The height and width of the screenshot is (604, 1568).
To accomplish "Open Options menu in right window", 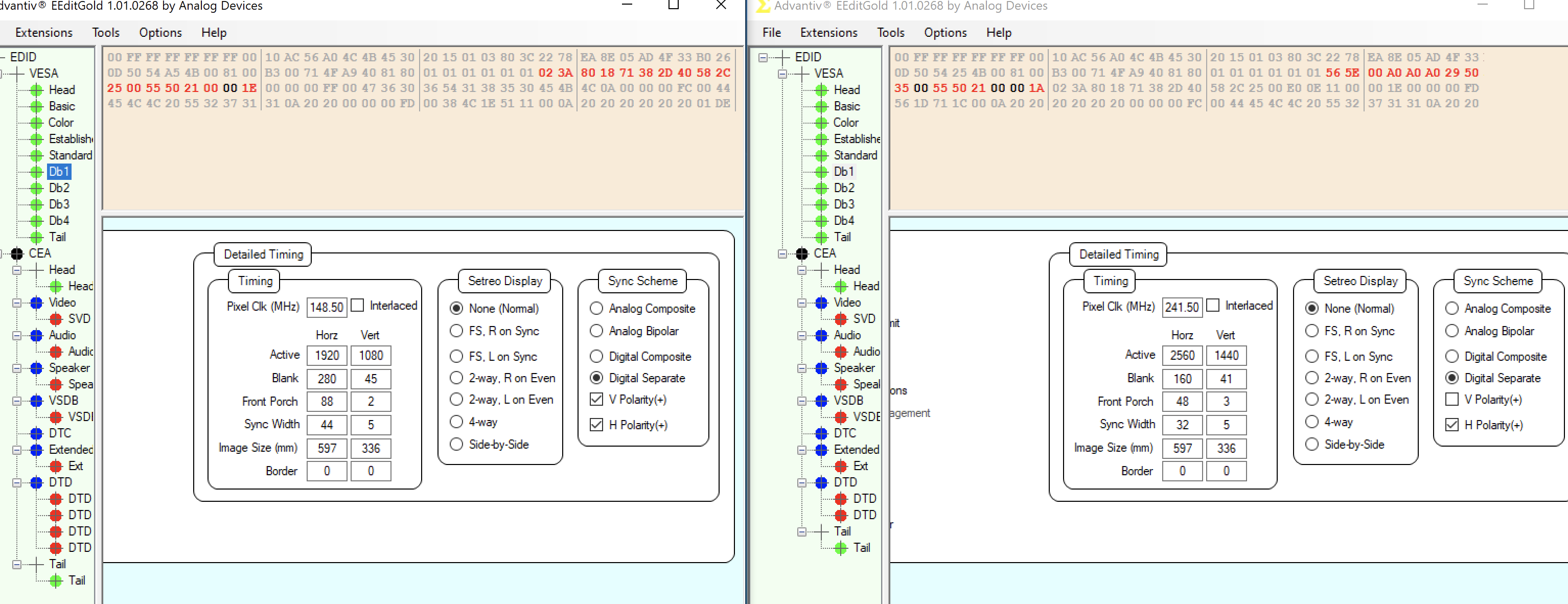I will [946, 33].
